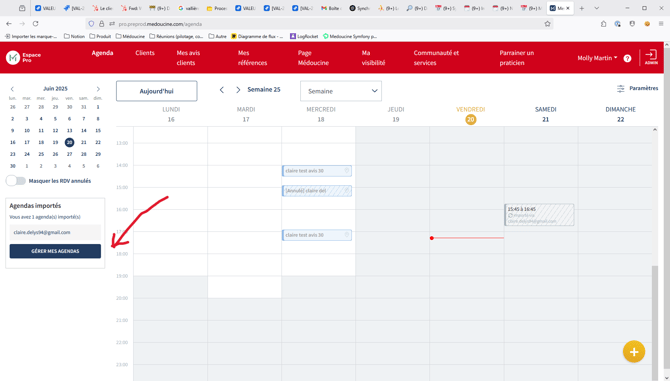The height and width of the screenshot is (381, 670).
Task: Open the Clients menu item
Action: (x=145, y=53)
